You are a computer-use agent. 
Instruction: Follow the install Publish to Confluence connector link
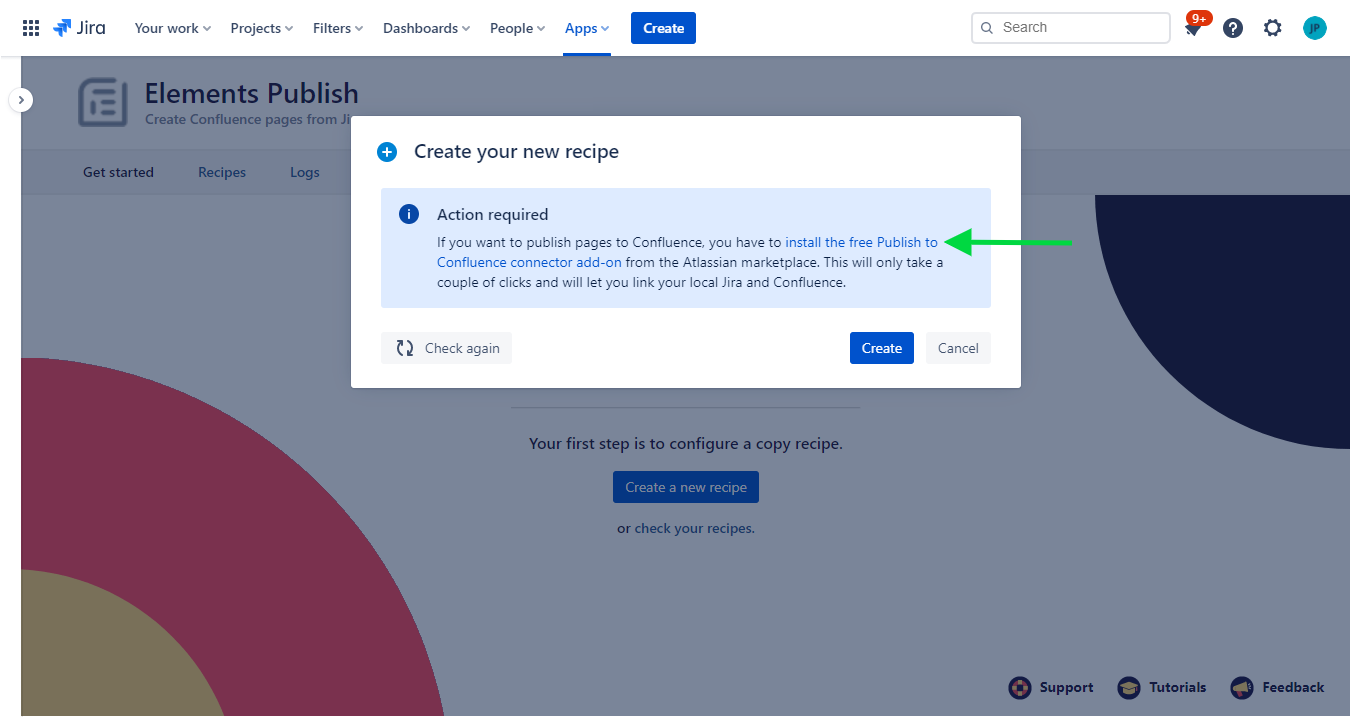tap(860, 242)
